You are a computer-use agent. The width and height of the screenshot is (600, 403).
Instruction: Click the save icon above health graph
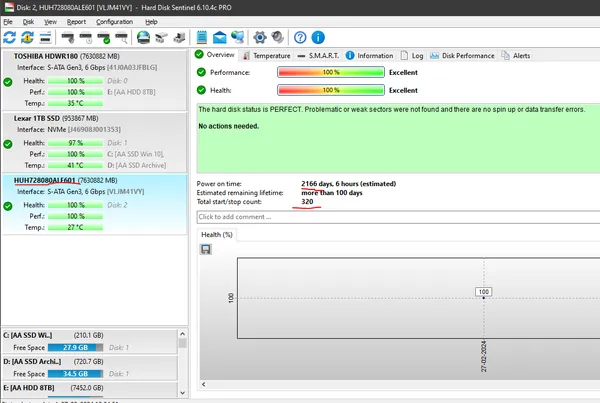pyautogui.click(x=205, y=248)
